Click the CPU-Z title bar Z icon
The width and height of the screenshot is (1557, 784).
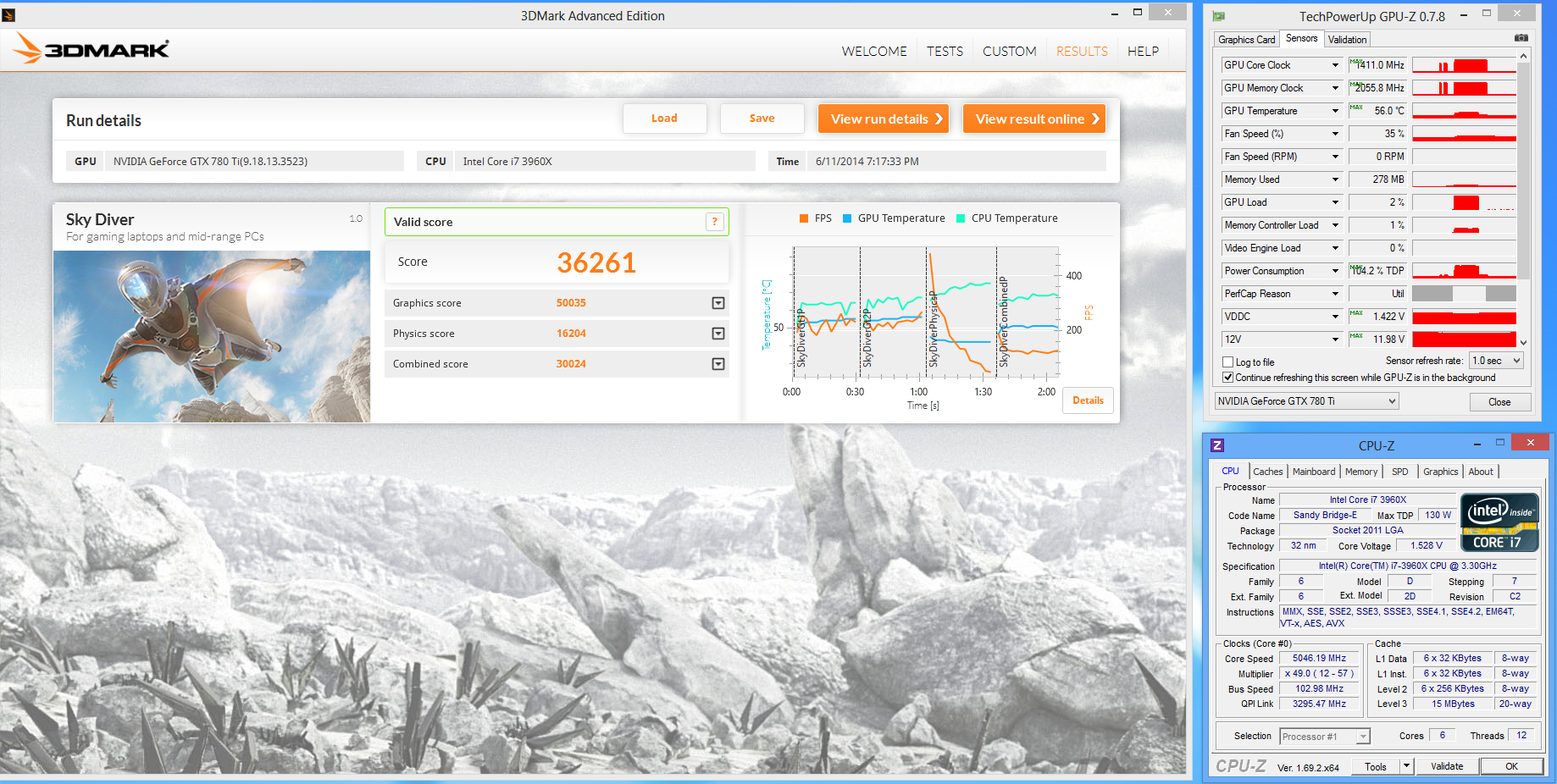1217,445
